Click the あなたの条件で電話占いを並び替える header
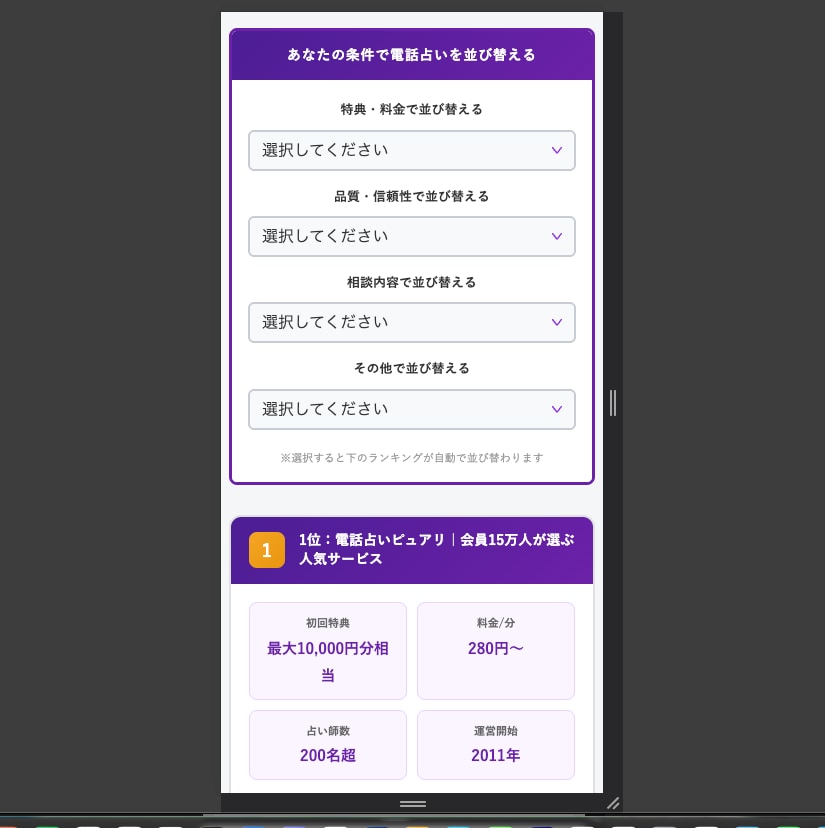The image size is (825, 828). click(x=411, y=55)
